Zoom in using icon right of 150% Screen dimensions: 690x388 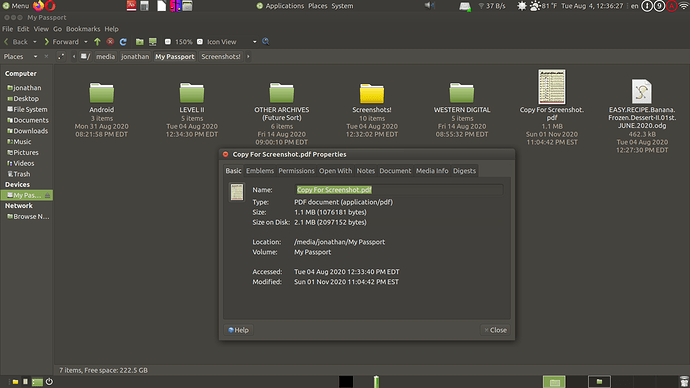(200, 42)
